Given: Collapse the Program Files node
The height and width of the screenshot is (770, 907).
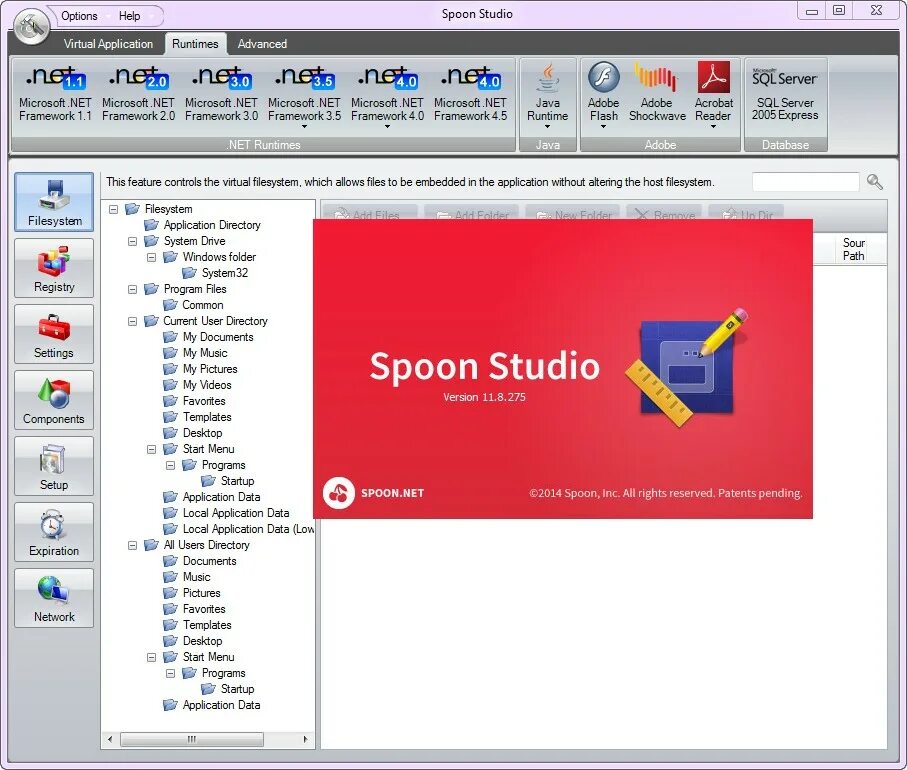Looking at the screenshot, I should tap(132, 289).
